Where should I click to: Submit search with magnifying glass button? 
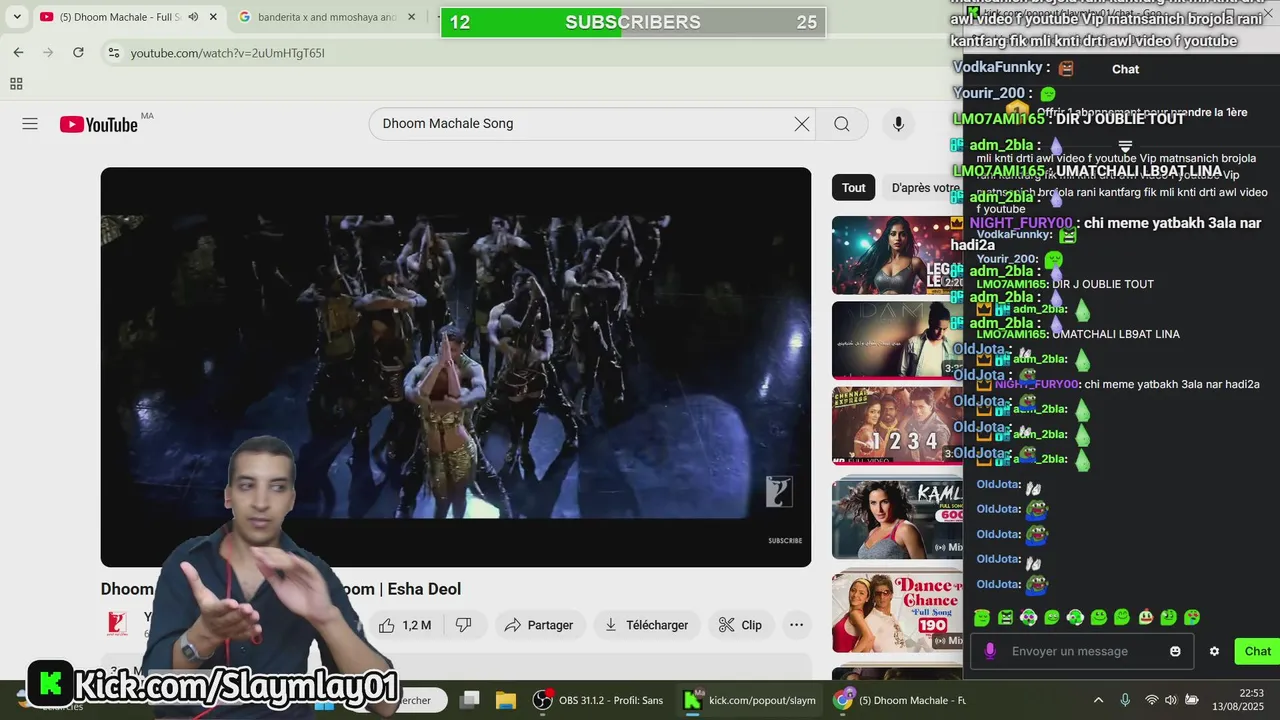[x=842, y=124]
